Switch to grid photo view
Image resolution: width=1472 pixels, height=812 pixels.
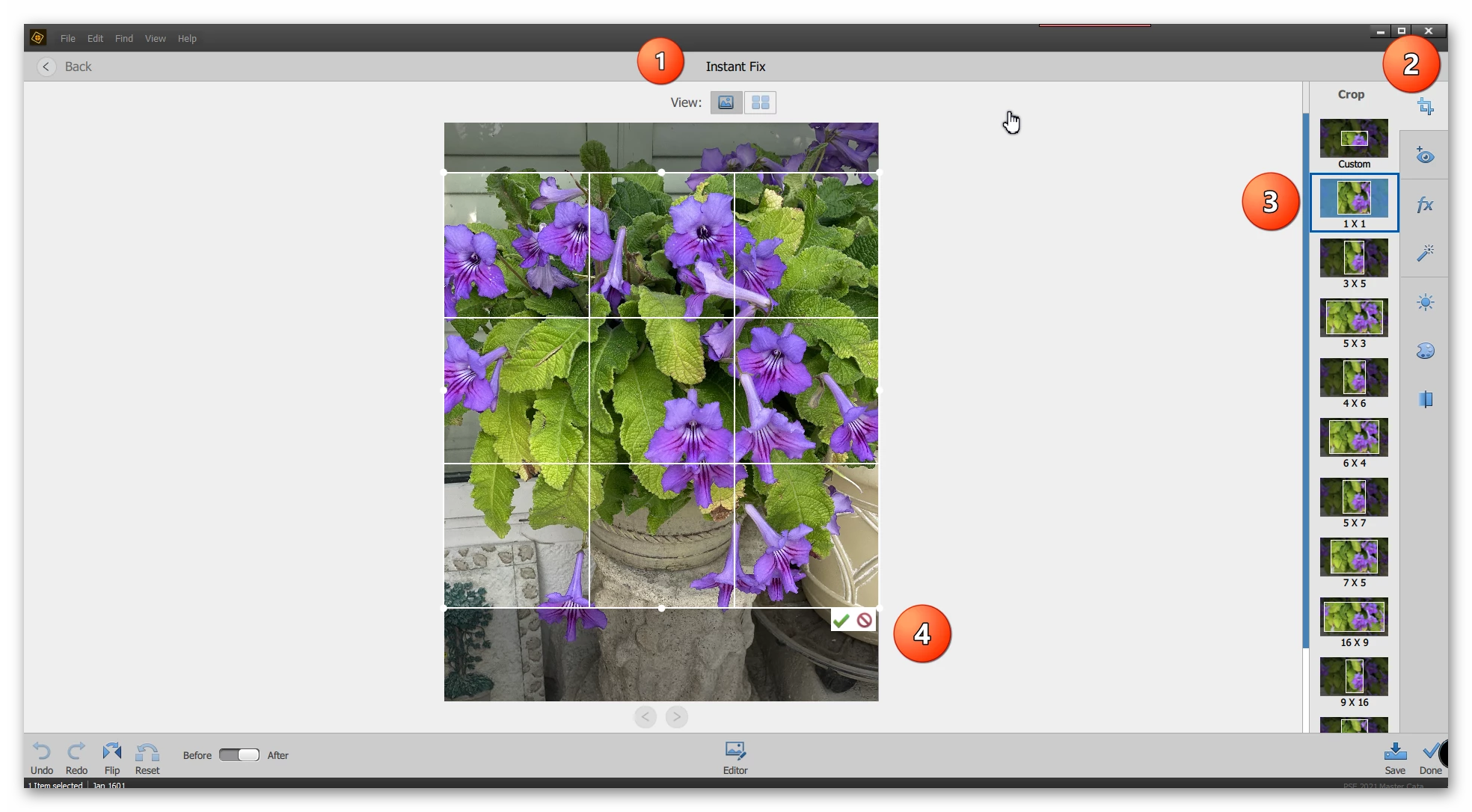click(760, 102)
